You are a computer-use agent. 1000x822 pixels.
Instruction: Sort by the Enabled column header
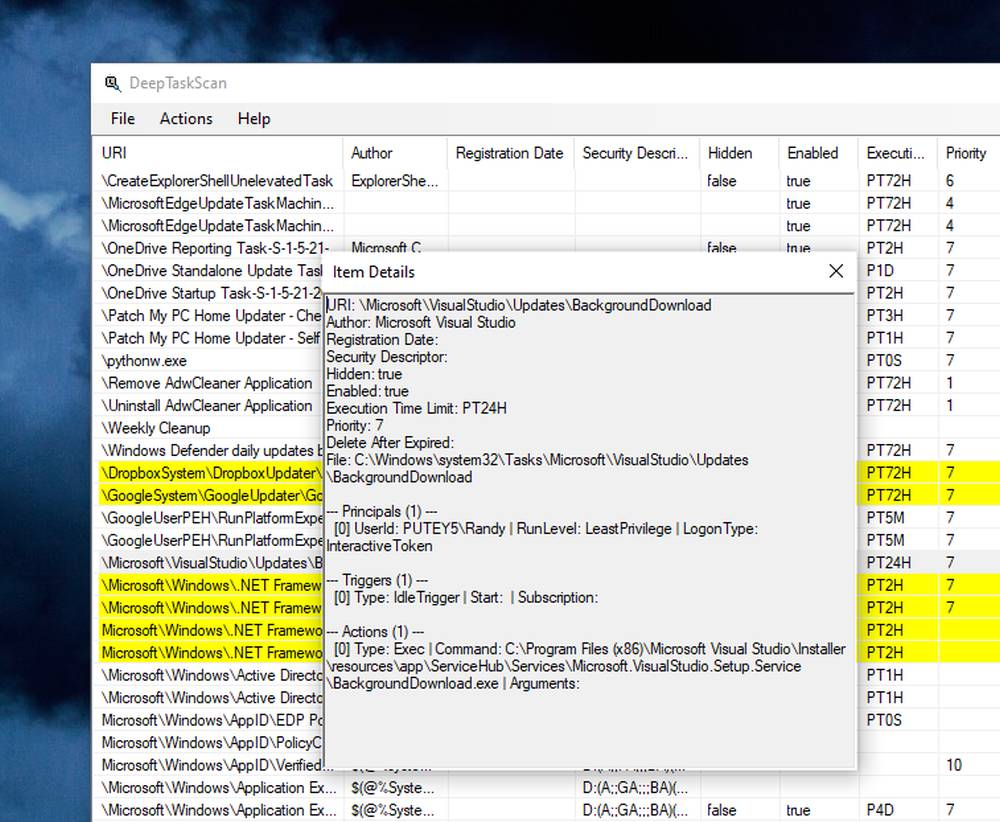click(x=818, y=153)
